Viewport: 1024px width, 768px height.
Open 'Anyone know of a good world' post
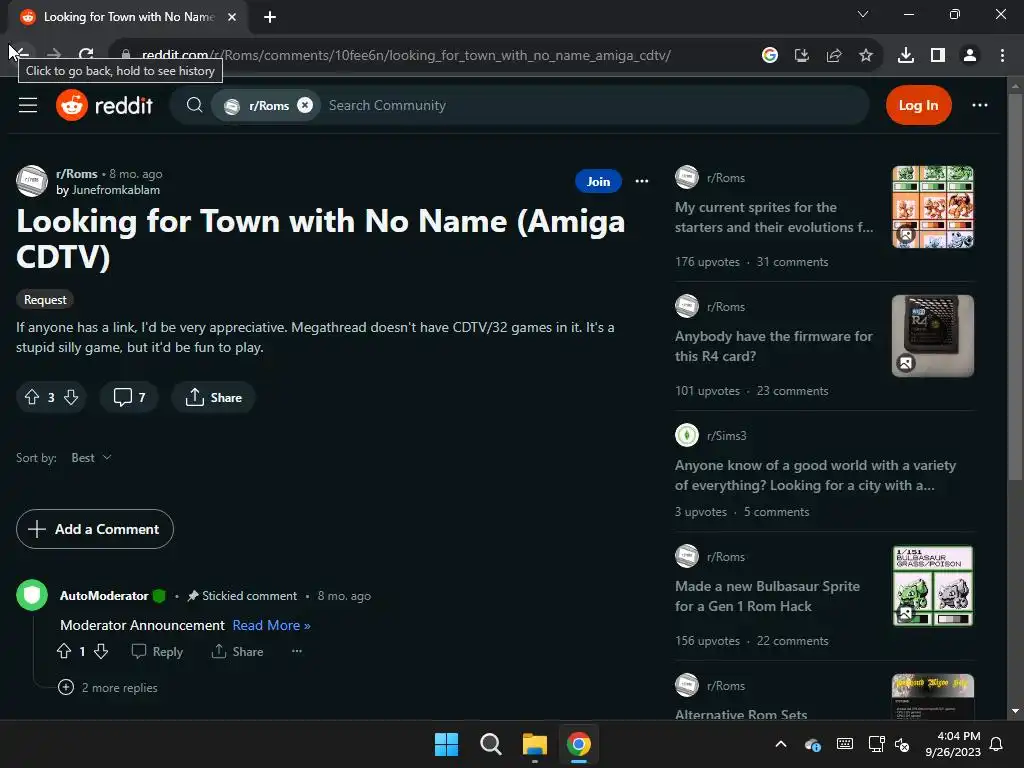[x=815, y=475]
